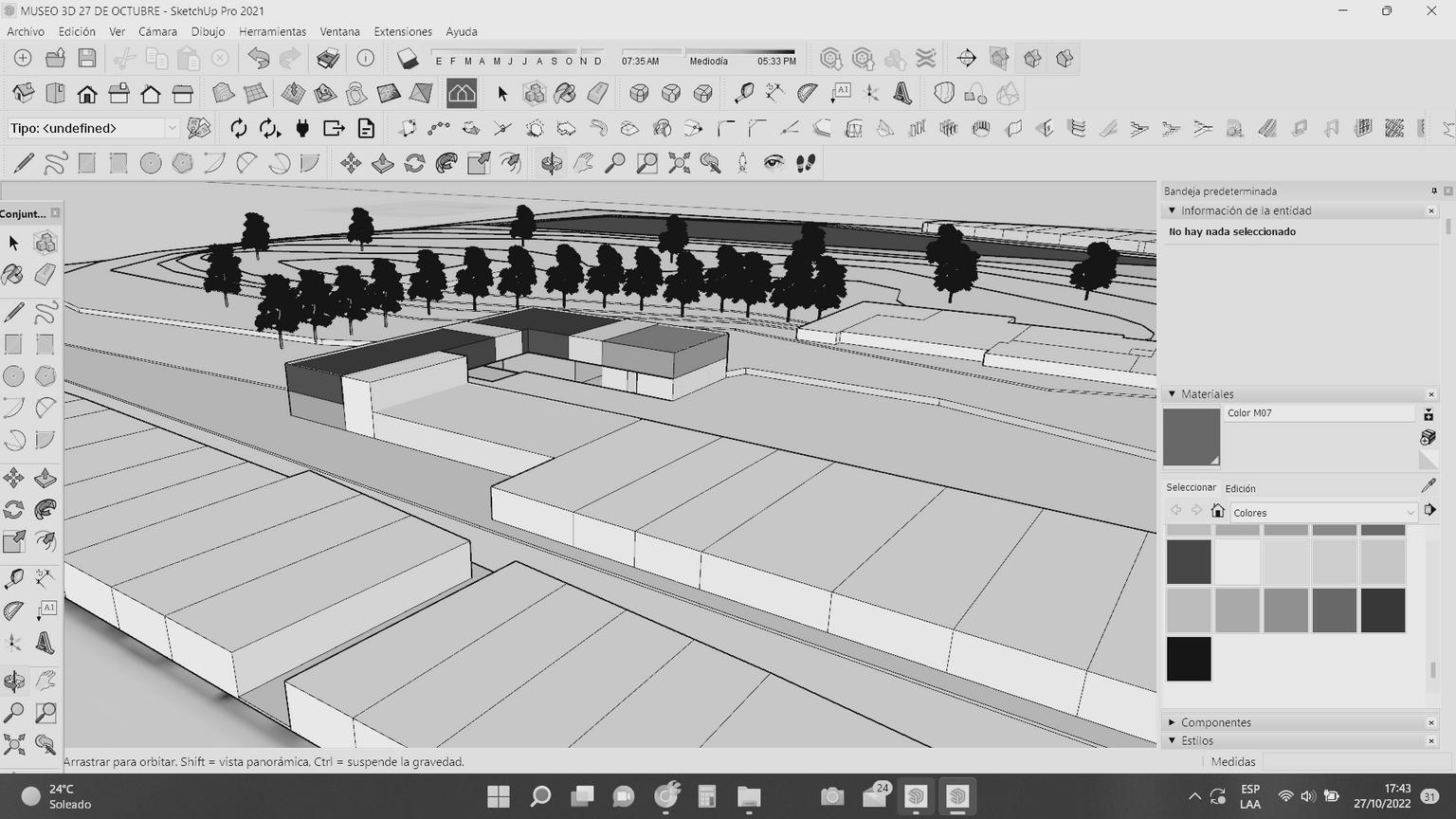This screenshot has height=819, width=1456.
Task: Open the Herramientas menu
Action: (272, 31)
